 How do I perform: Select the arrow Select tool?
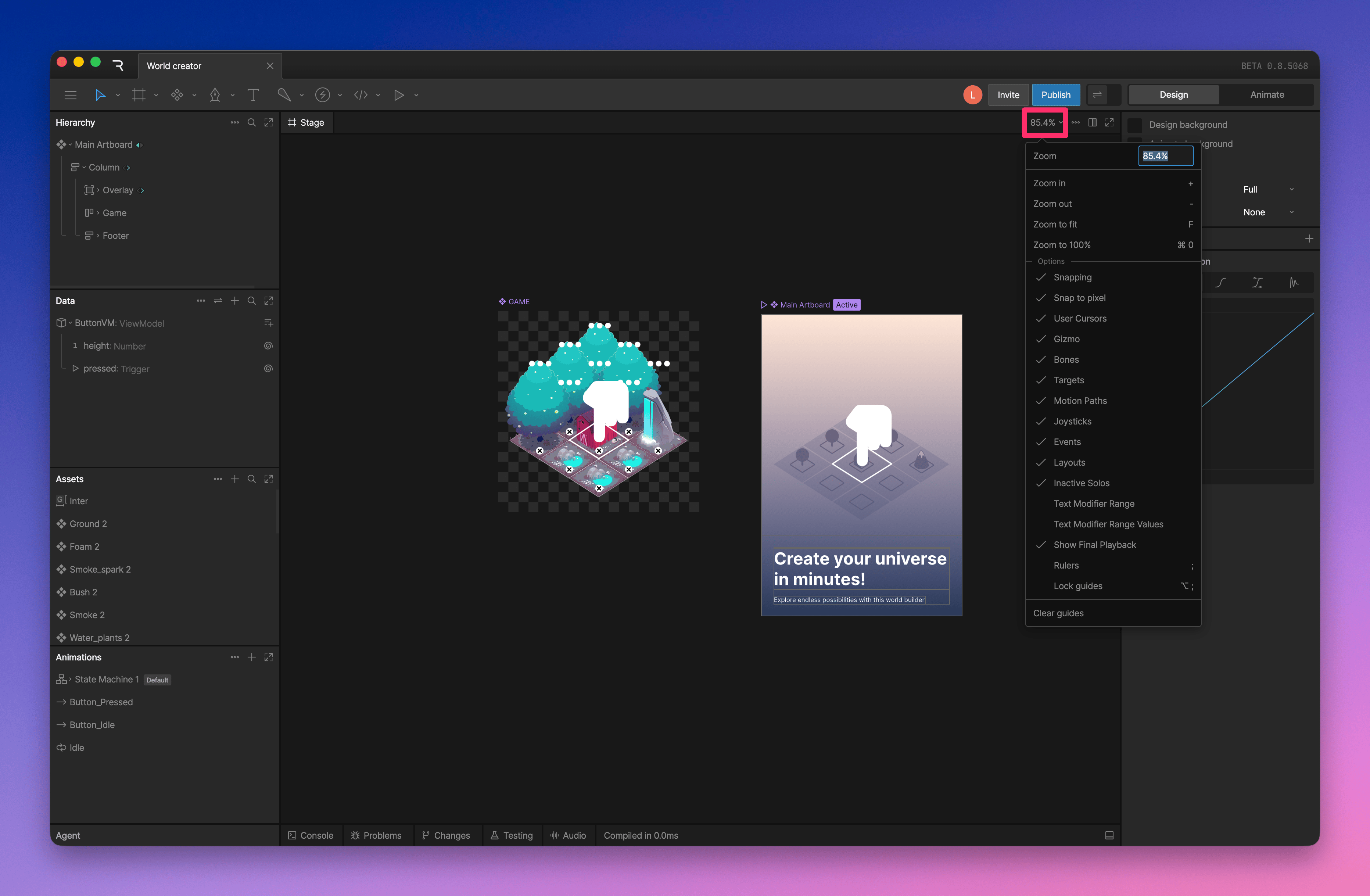click(x=100, y=95)
